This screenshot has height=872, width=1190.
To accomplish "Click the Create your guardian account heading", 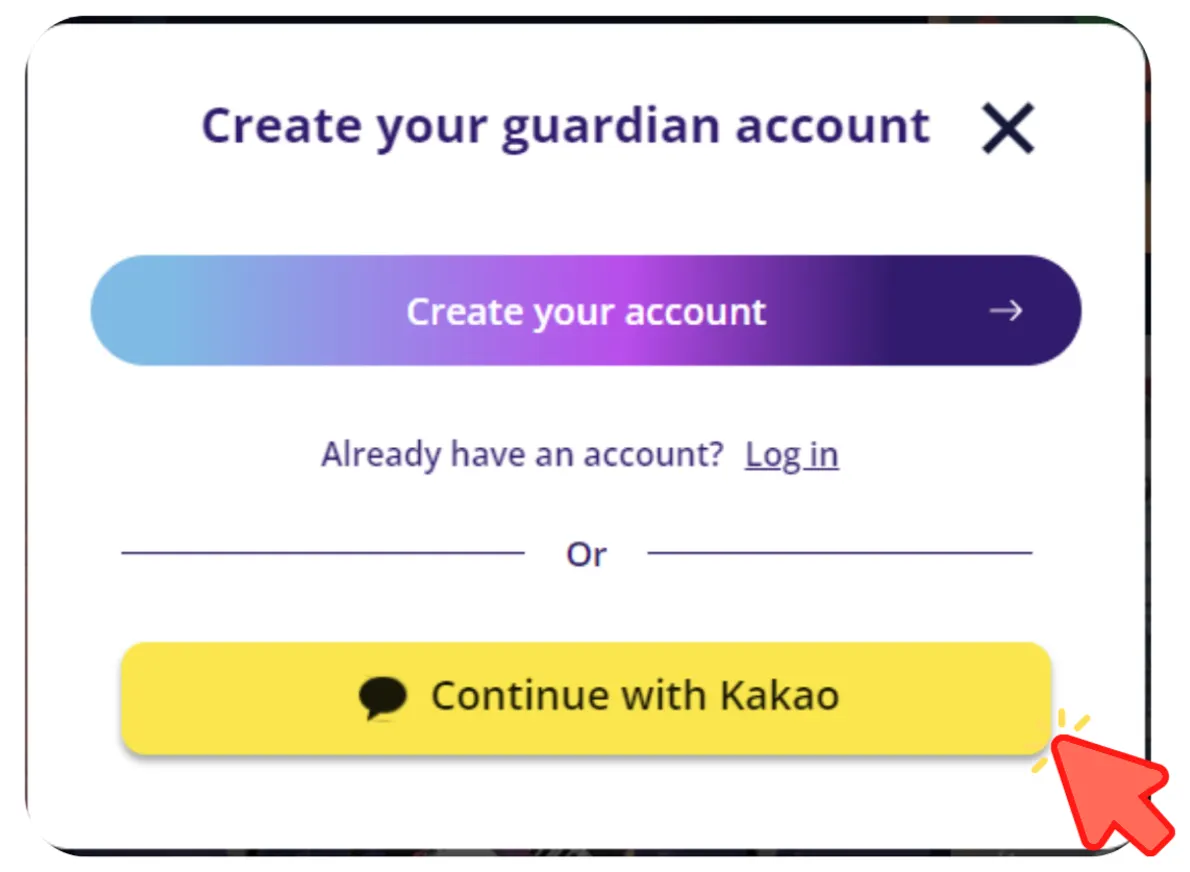I will [x=565, y=127].
